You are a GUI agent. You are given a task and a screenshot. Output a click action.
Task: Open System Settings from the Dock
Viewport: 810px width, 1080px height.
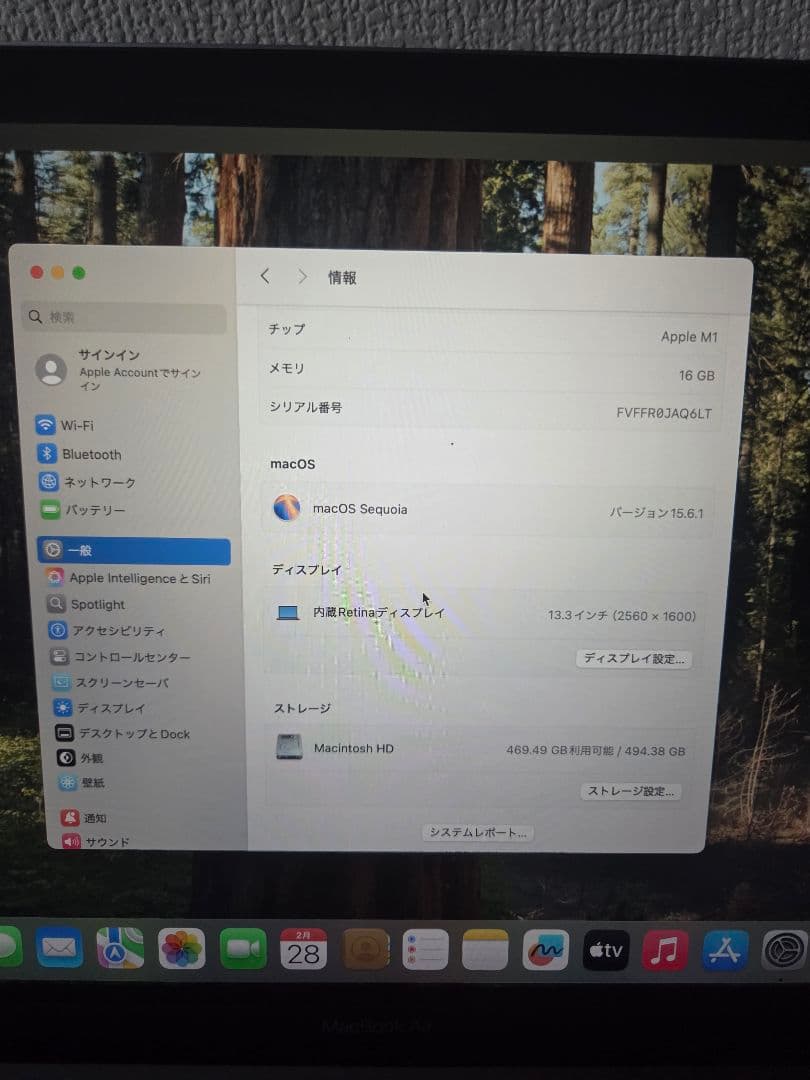(x=785, y=951)
